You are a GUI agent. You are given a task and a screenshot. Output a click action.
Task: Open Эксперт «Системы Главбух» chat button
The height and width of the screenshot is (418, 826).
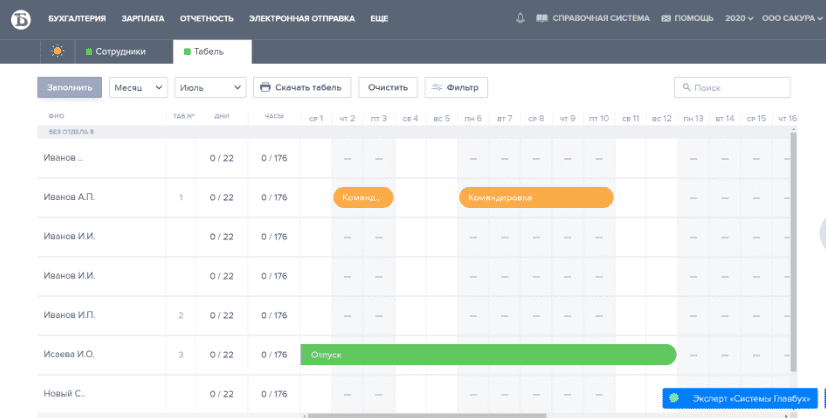[740, 398]
